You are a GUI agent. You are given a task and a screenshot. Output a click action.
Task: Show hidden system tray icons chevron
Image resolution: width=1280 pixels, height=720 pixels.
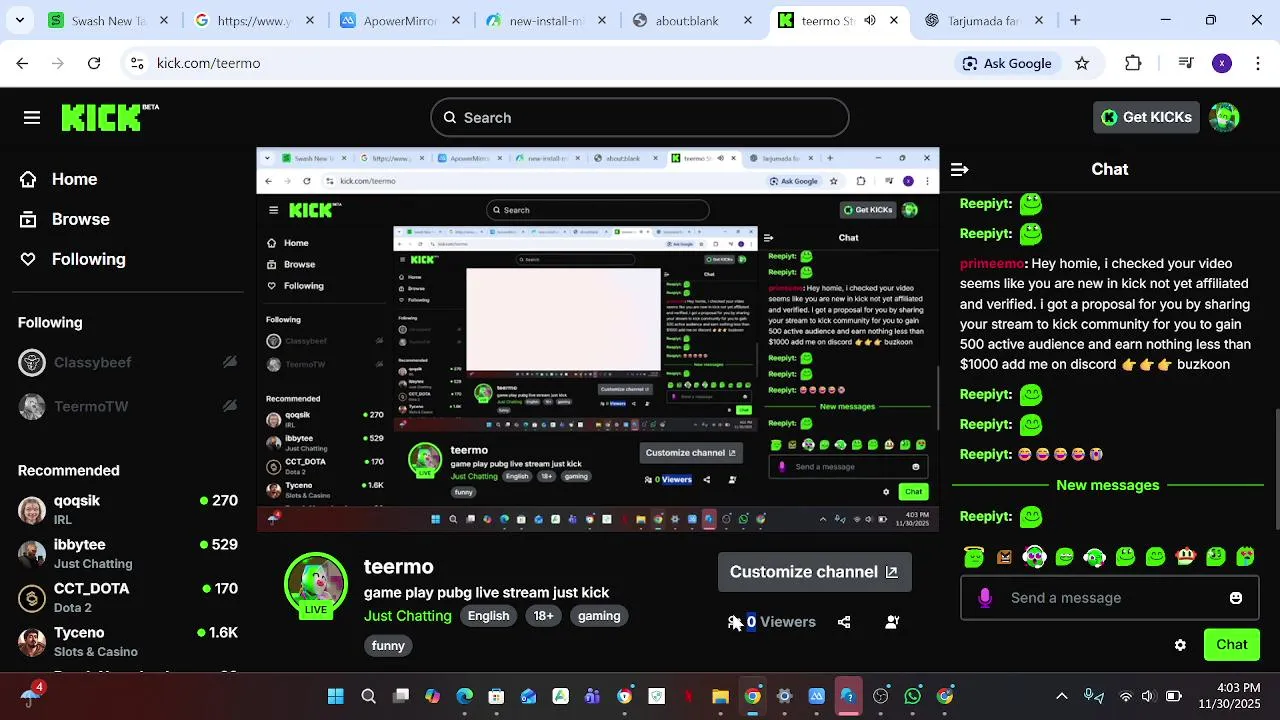coord(1062,696)
